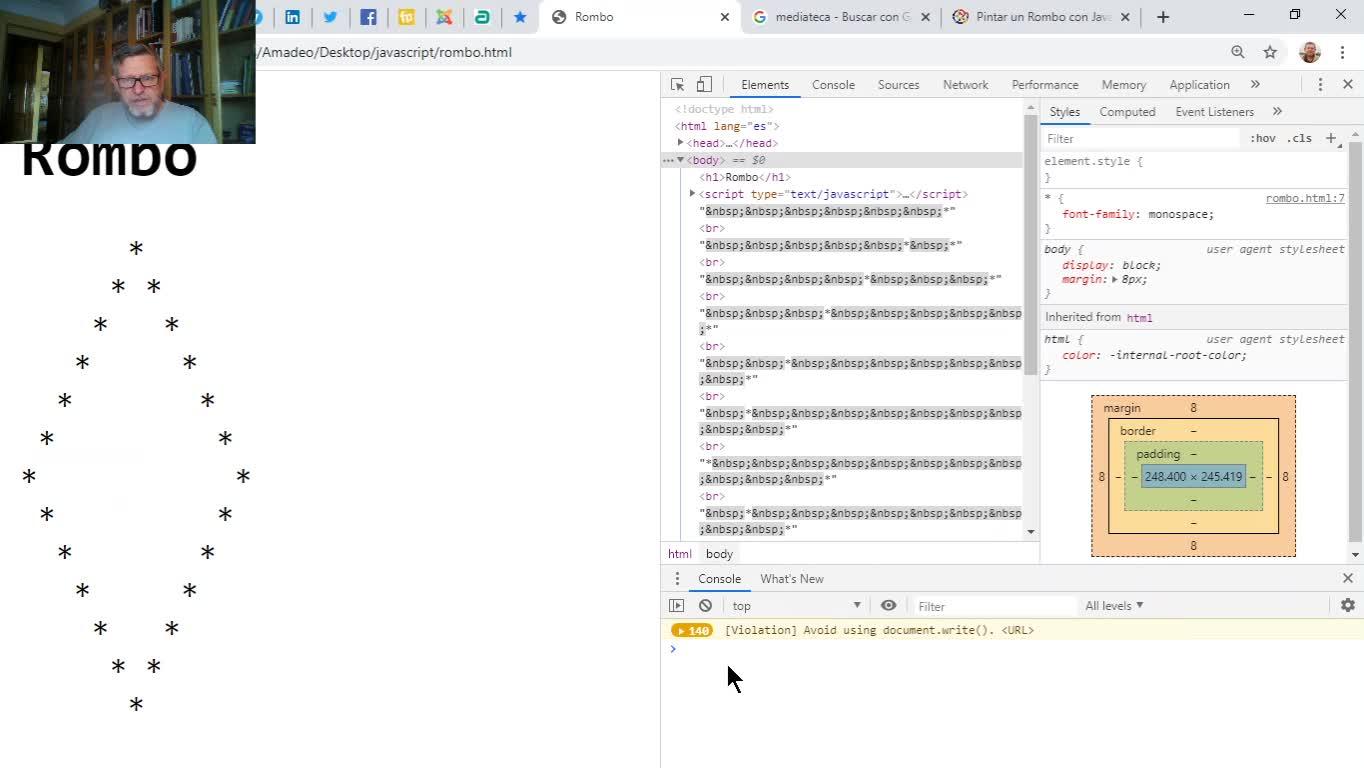Toggle the .cls classes button
1364x768 pixels.
[x=1299, y=139]
